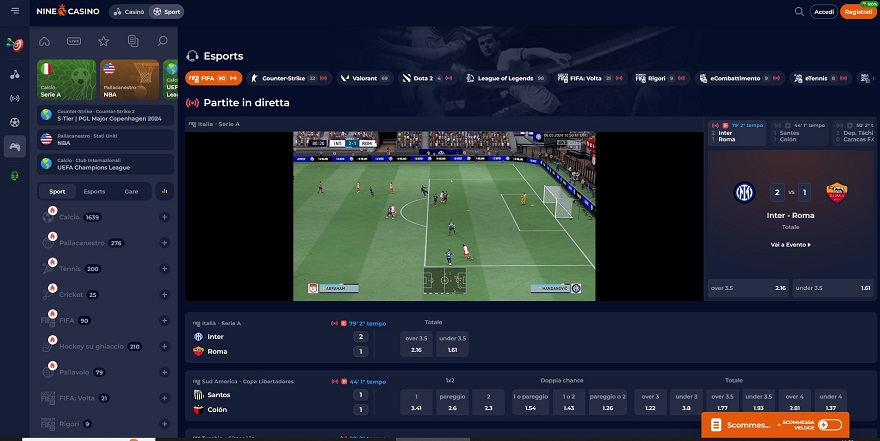Click the gamepad esports icon in left rail

point(15,147)
